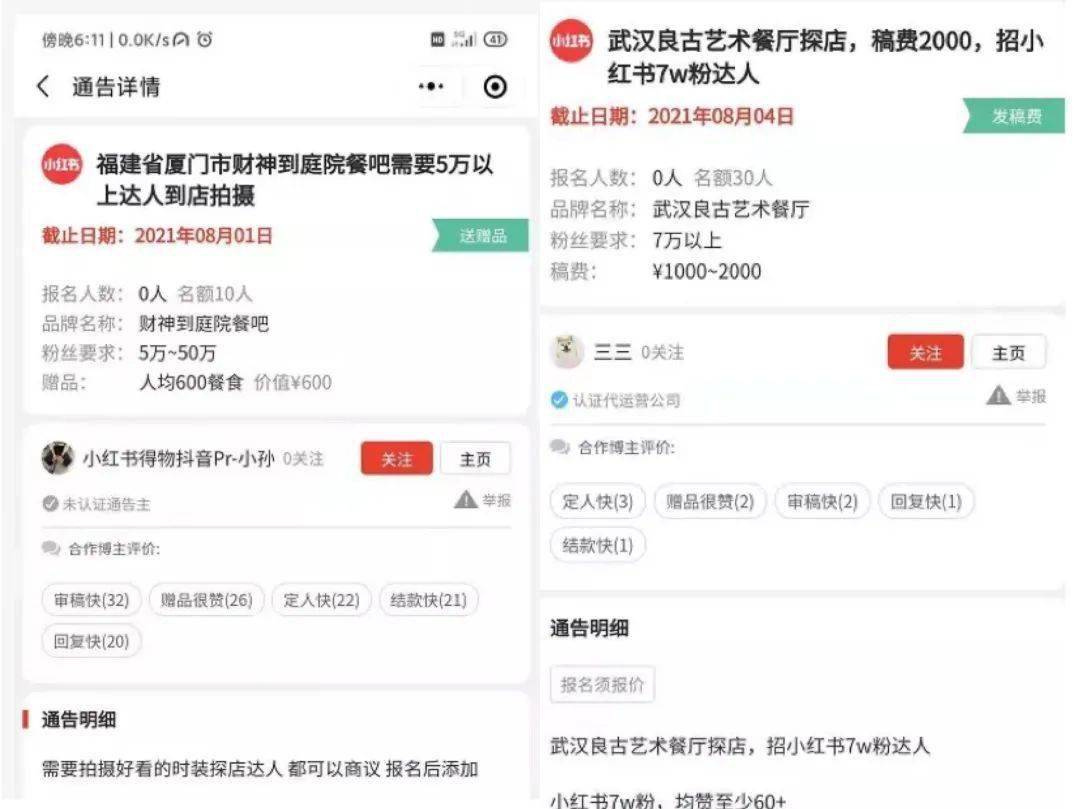This screenshot has height=809, width=1080.
Task: Tap the green 送赠品 ribbon label
Action: (x=482, y=237)
